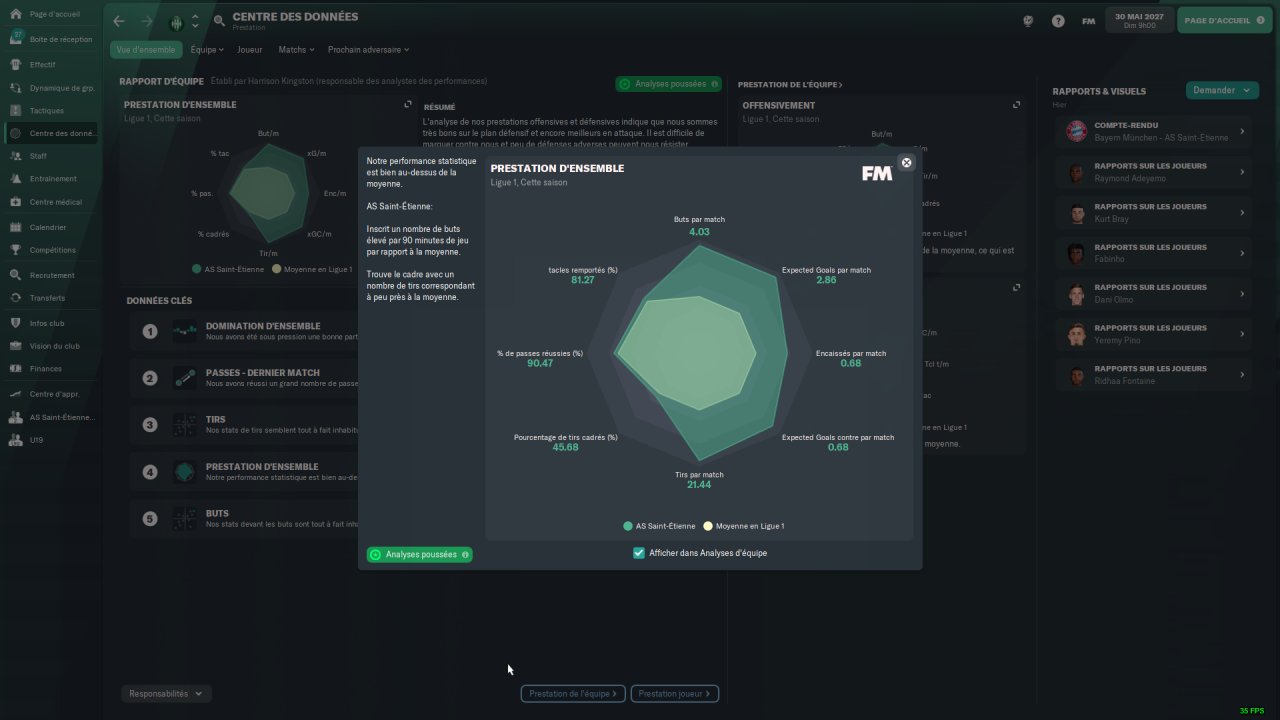Viewport: 1280px width, 720px height.
Task: Open the Centre d'appr. sidebar icon
Action: [x=16, y=394]
